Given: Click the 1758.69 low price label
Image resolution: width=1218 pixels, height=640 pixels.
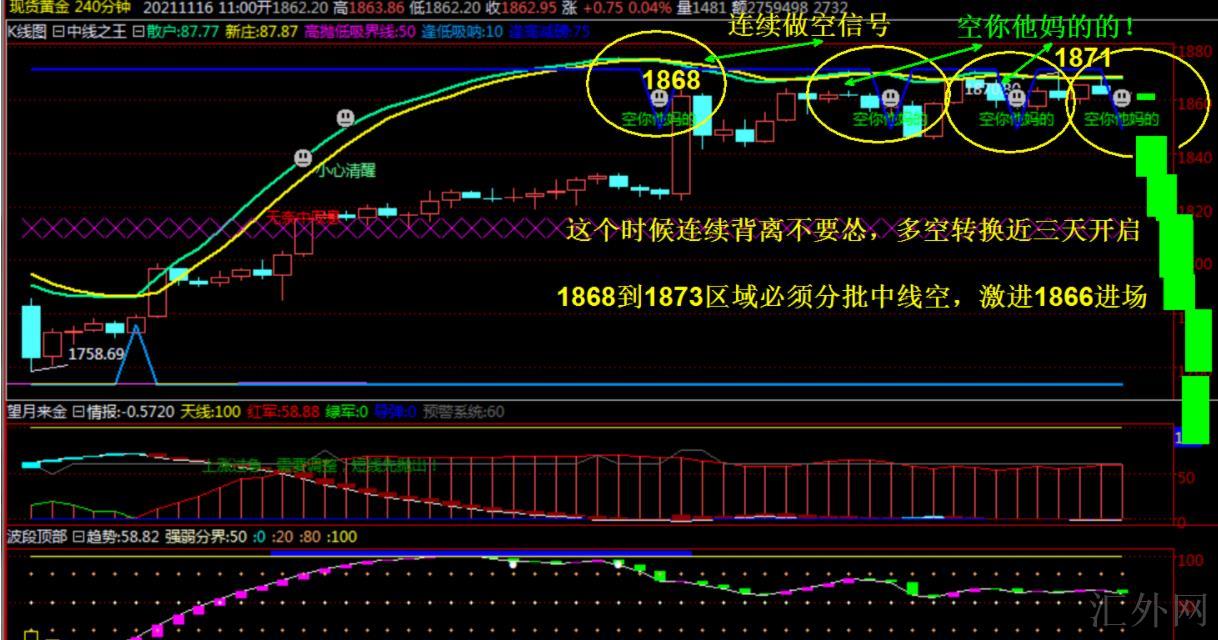Looking at the screenshot, I should [x=96, y=353].
